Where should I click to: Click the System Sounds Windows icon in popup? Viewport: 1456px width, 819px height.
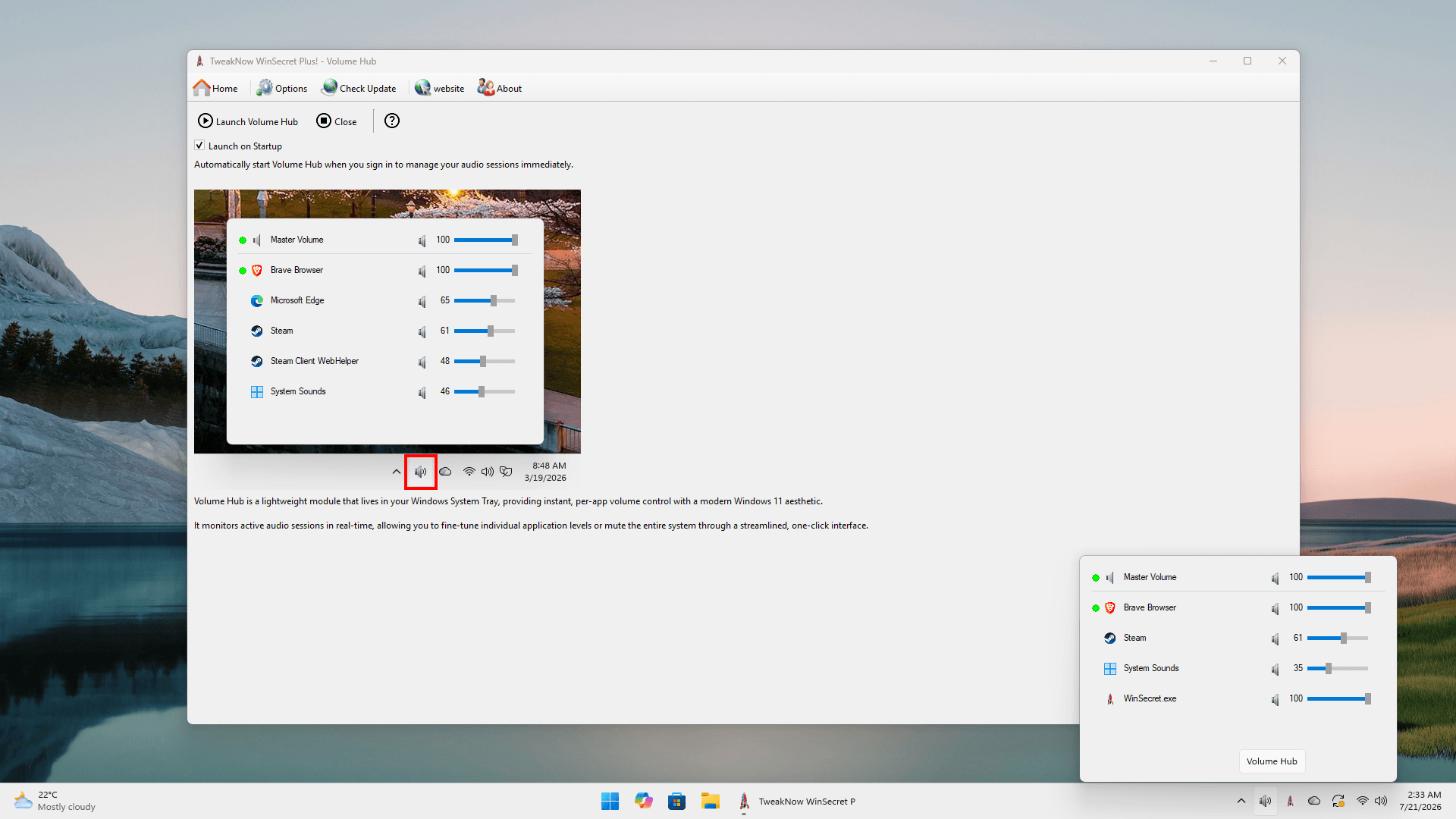coord(1109,669)
